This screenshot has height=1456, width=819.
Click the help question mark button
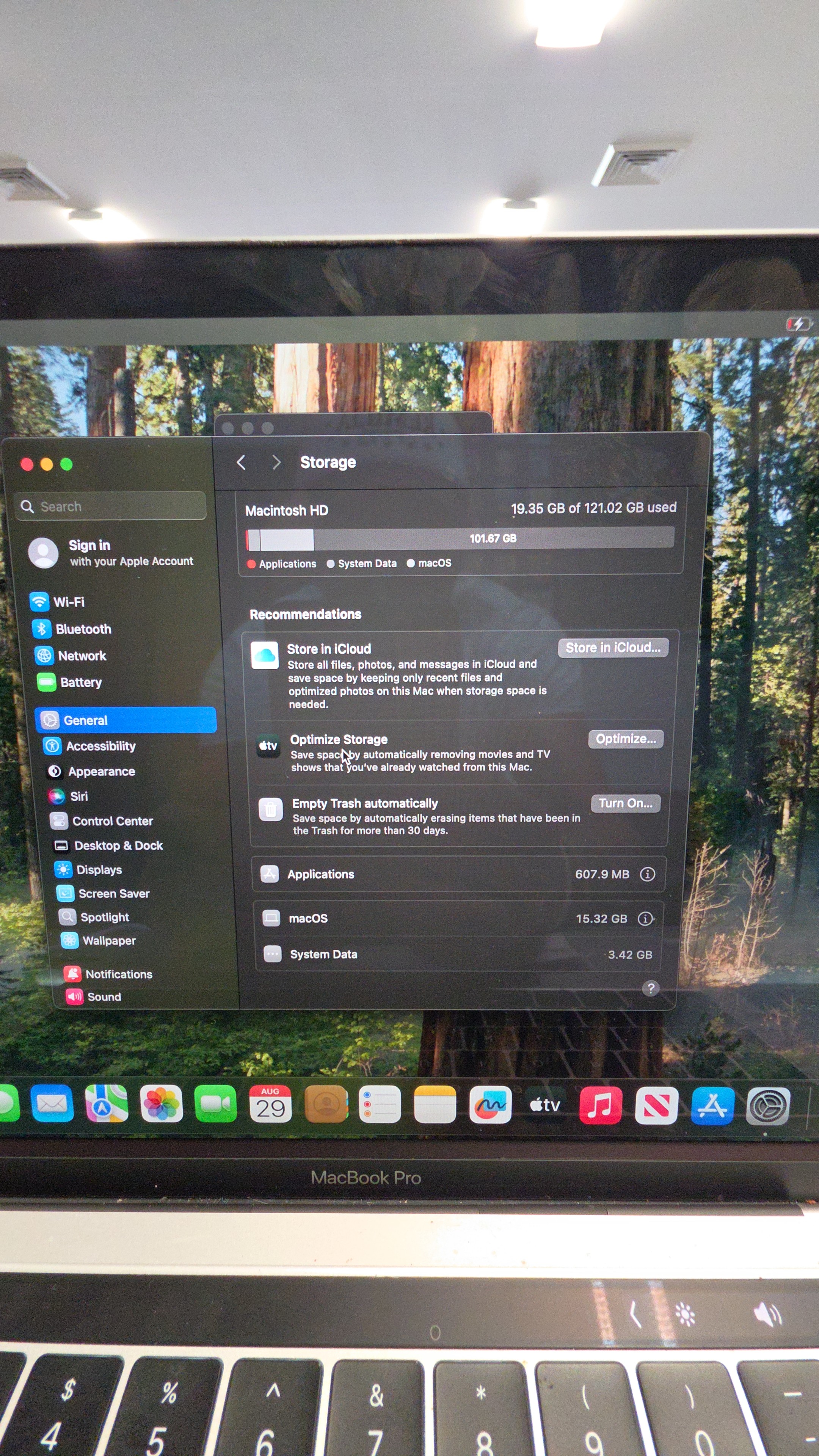pyautogui.click(x=651, y=988)
